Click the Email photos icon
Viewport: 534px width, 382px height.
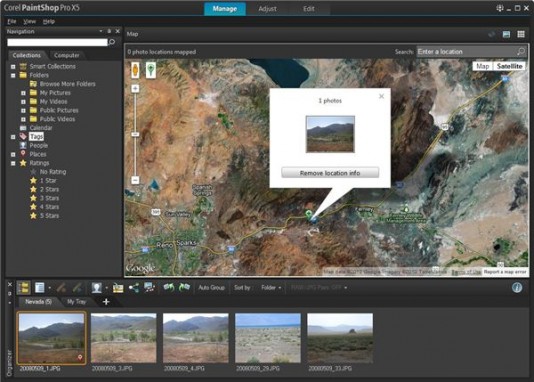click(118, 288)
